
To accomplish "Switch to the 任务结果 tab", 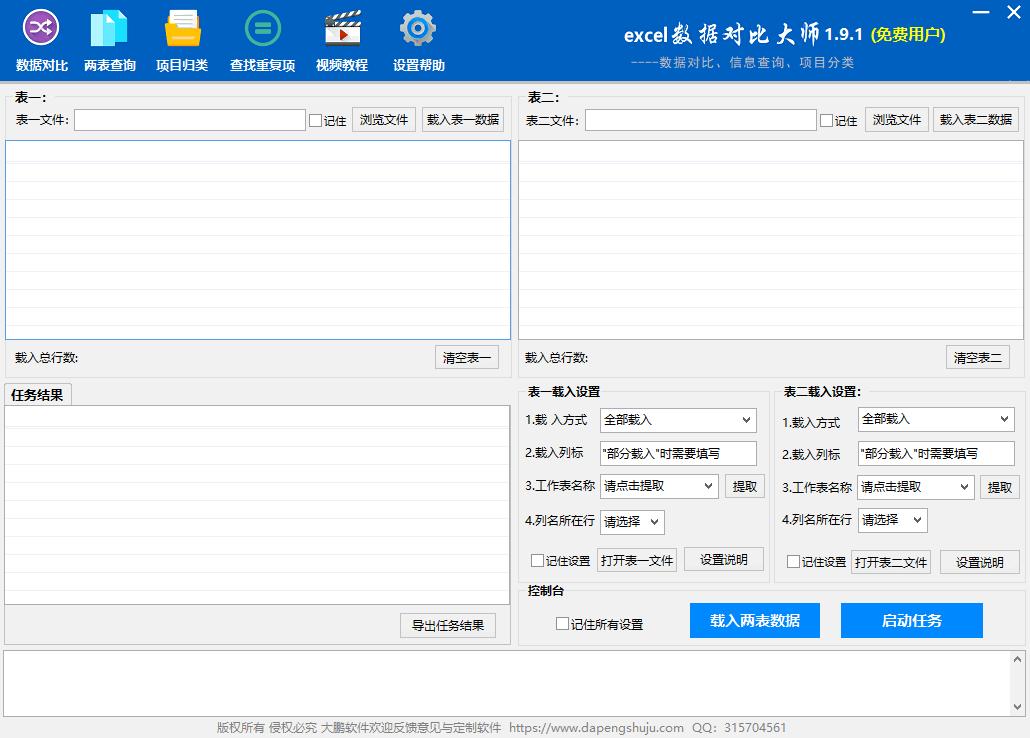I will point(37,395).
